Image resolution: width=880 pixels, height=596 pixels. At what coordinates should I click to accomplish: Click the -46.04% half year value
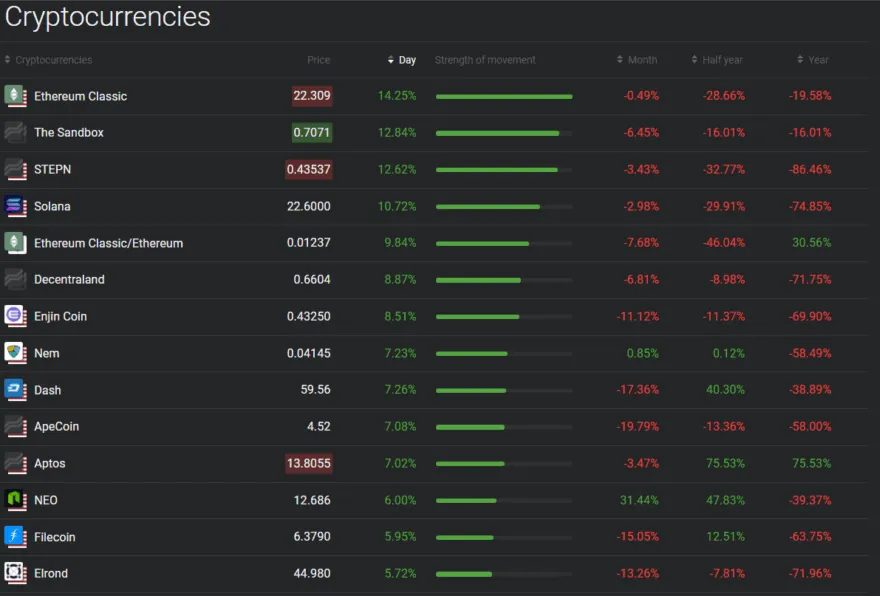[724, 242]
